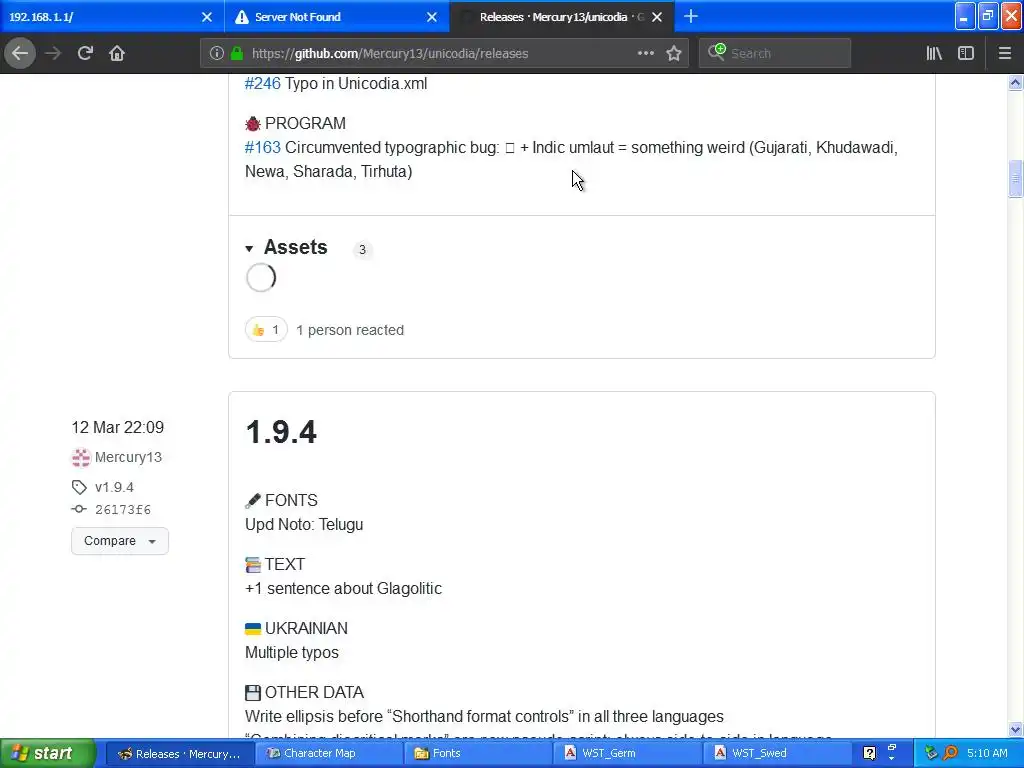Open the v1.9.4 tag link
The image size is (1024, 768).
114,487
